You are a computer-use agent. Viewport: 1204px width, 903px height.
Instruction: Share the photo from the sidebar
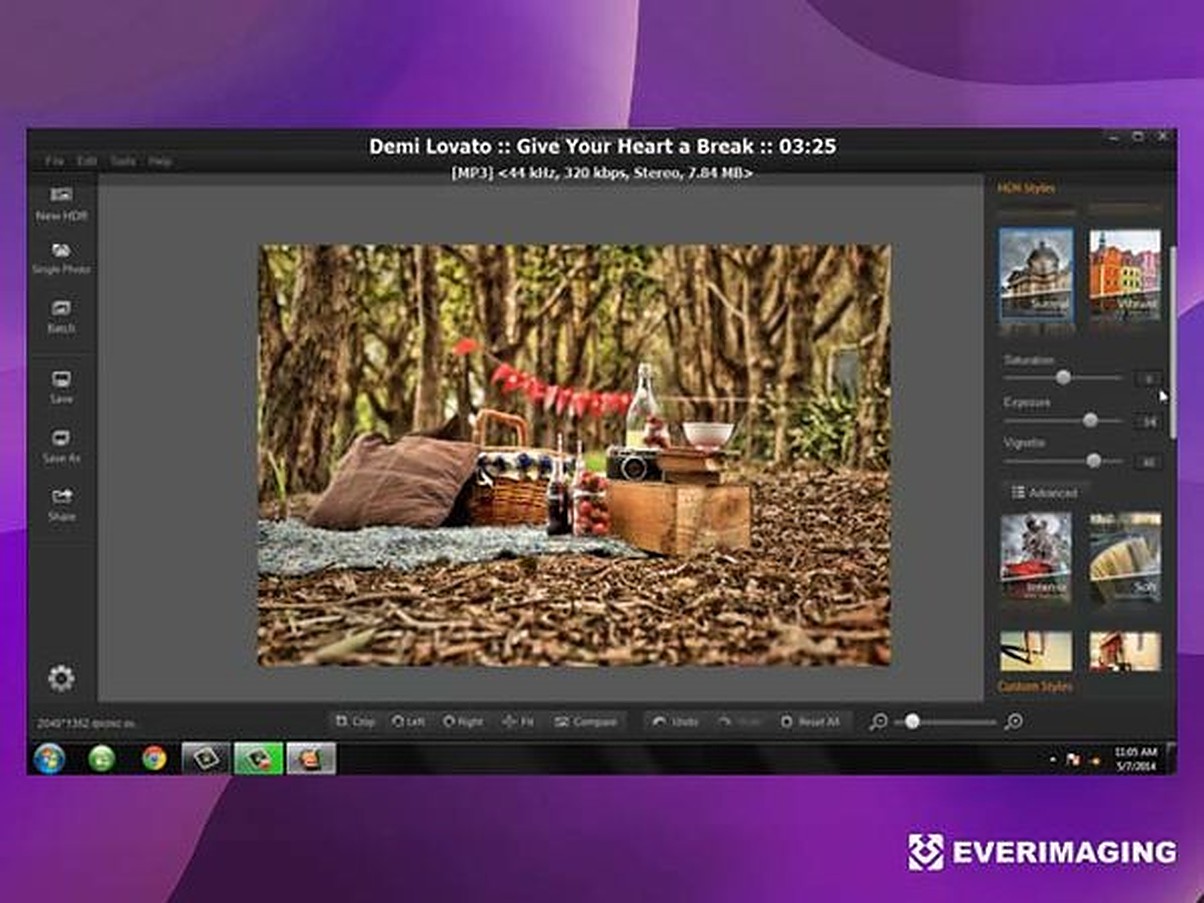pos(61,504)
